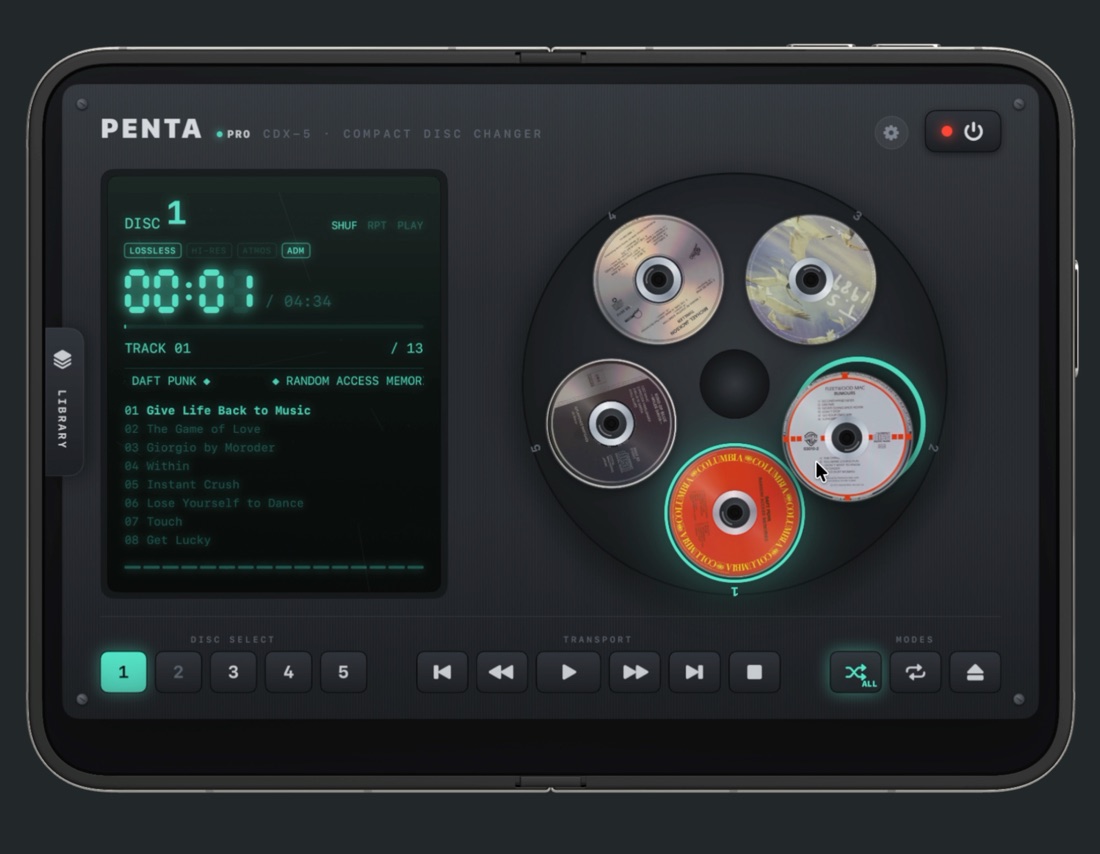Toggle shuffle all mode

pos(856,672)
